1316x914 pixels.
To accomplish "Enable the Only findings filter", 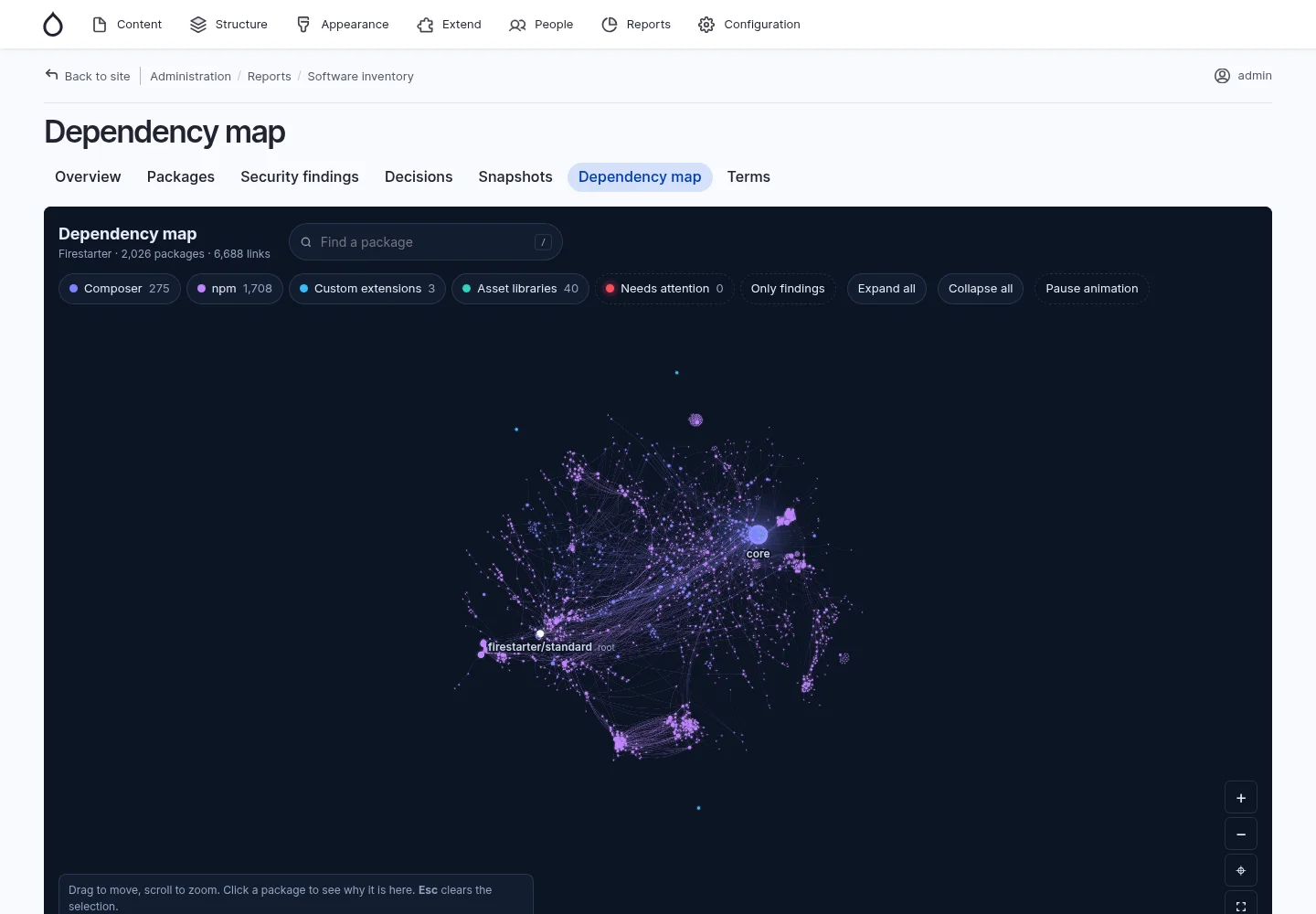I will coord(788,289).
